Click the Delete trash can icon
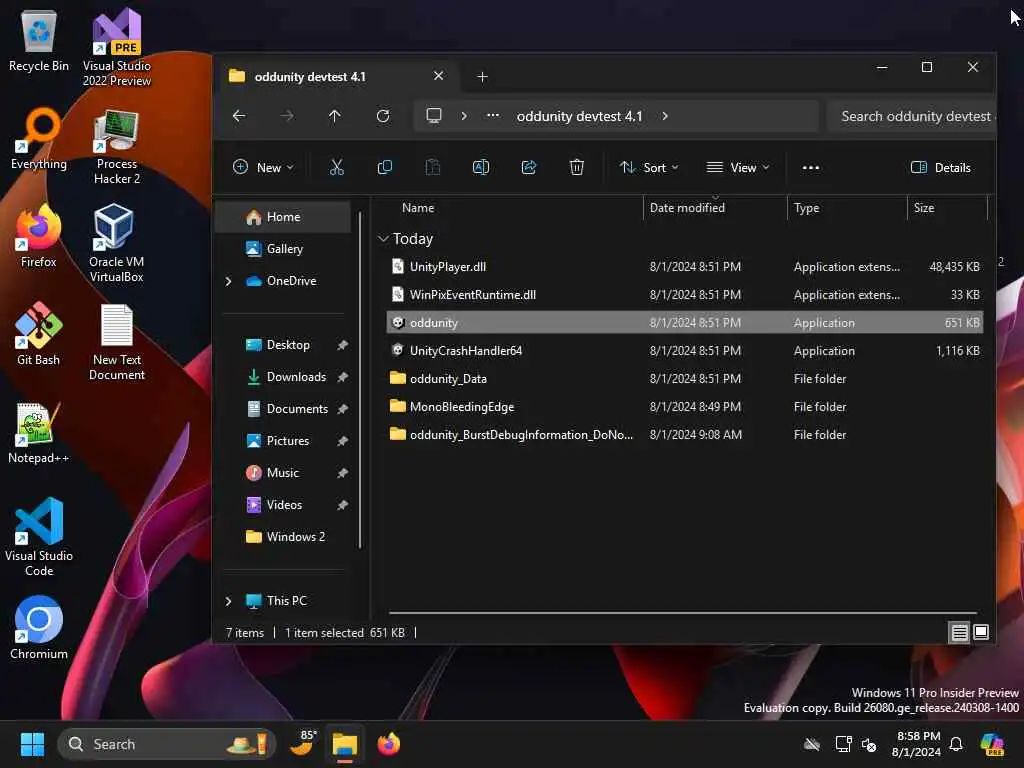The image size is (1024, 768). [x=576, y=168]
